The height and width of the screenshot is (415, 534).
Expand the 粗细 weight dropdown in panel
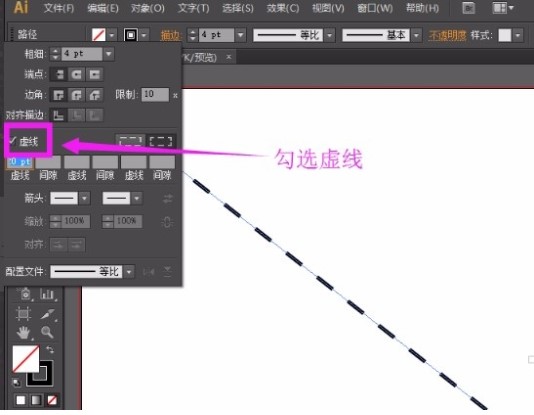coord(109,54)
